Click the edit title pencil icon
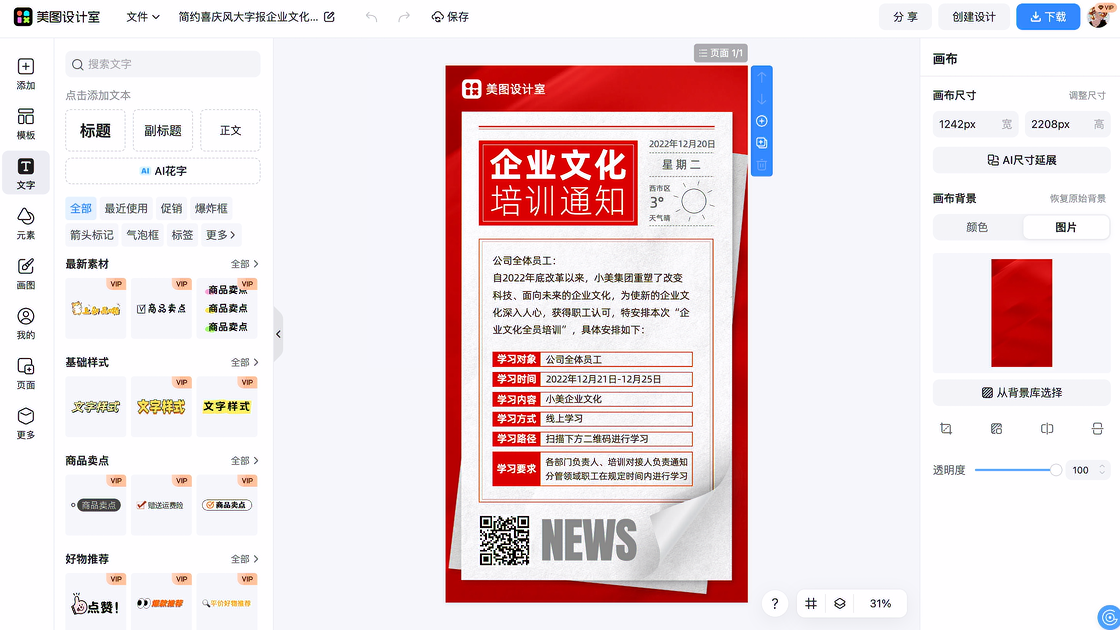 pos(330,17)
